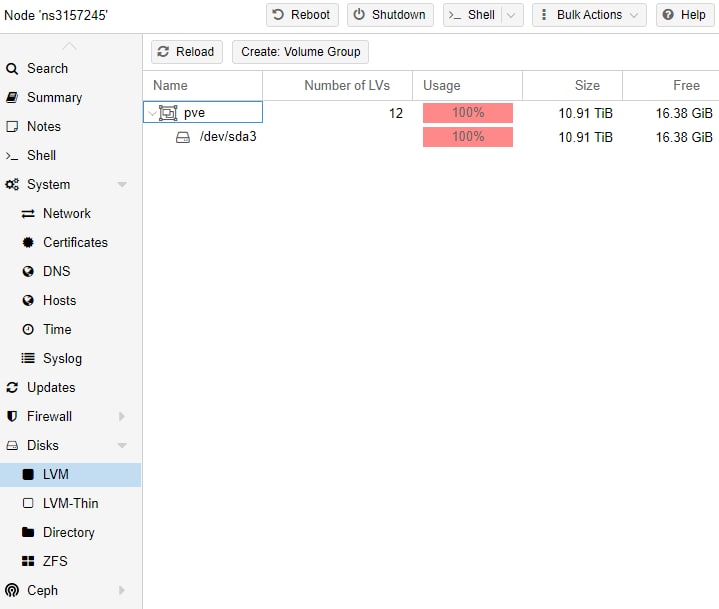
Task: Click the sidebar scroll-up chevron
Action: click(70, 46)
